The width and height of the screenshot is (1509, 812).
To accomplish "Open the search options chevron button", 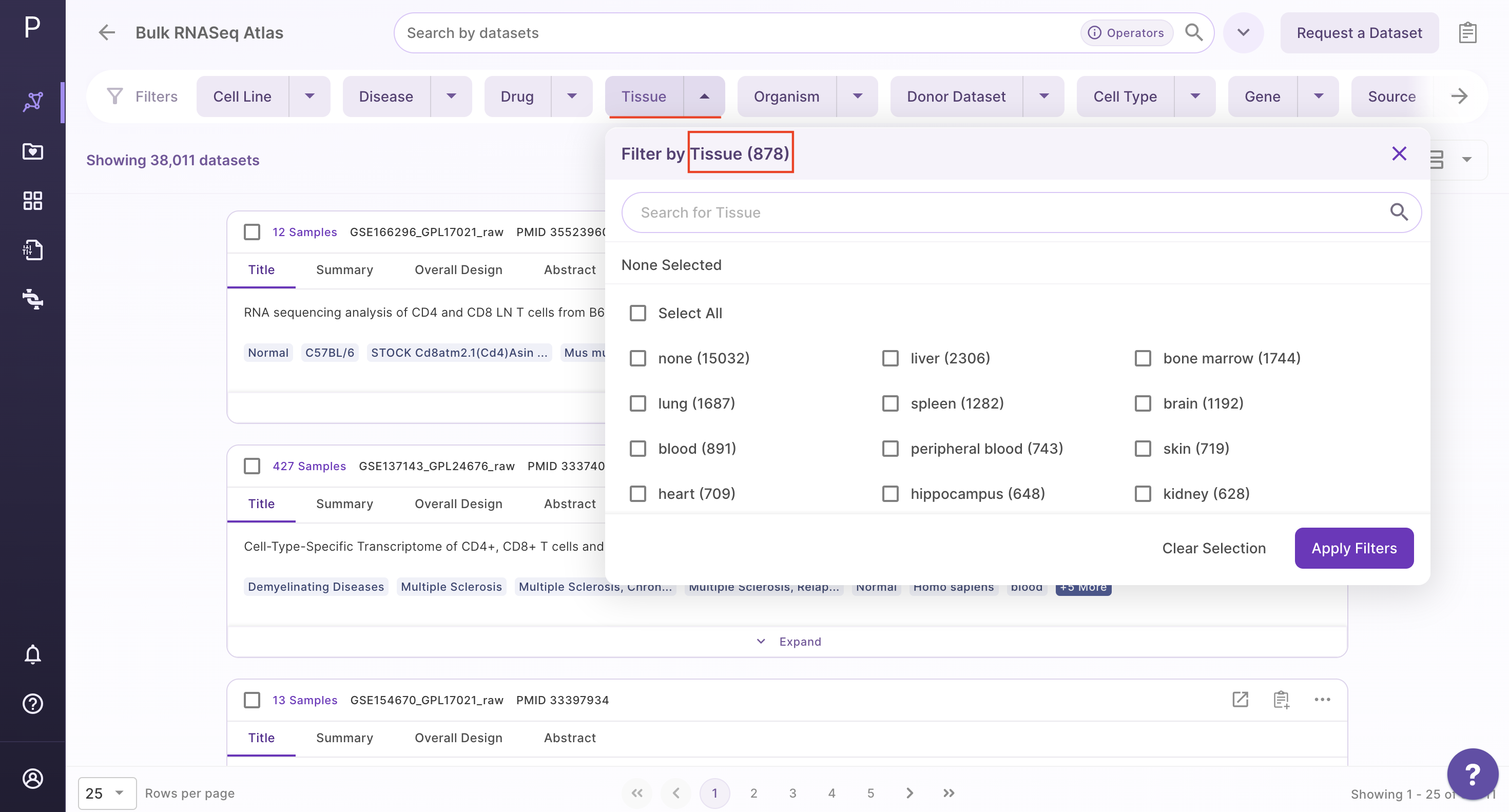I will click(1243, 33).
